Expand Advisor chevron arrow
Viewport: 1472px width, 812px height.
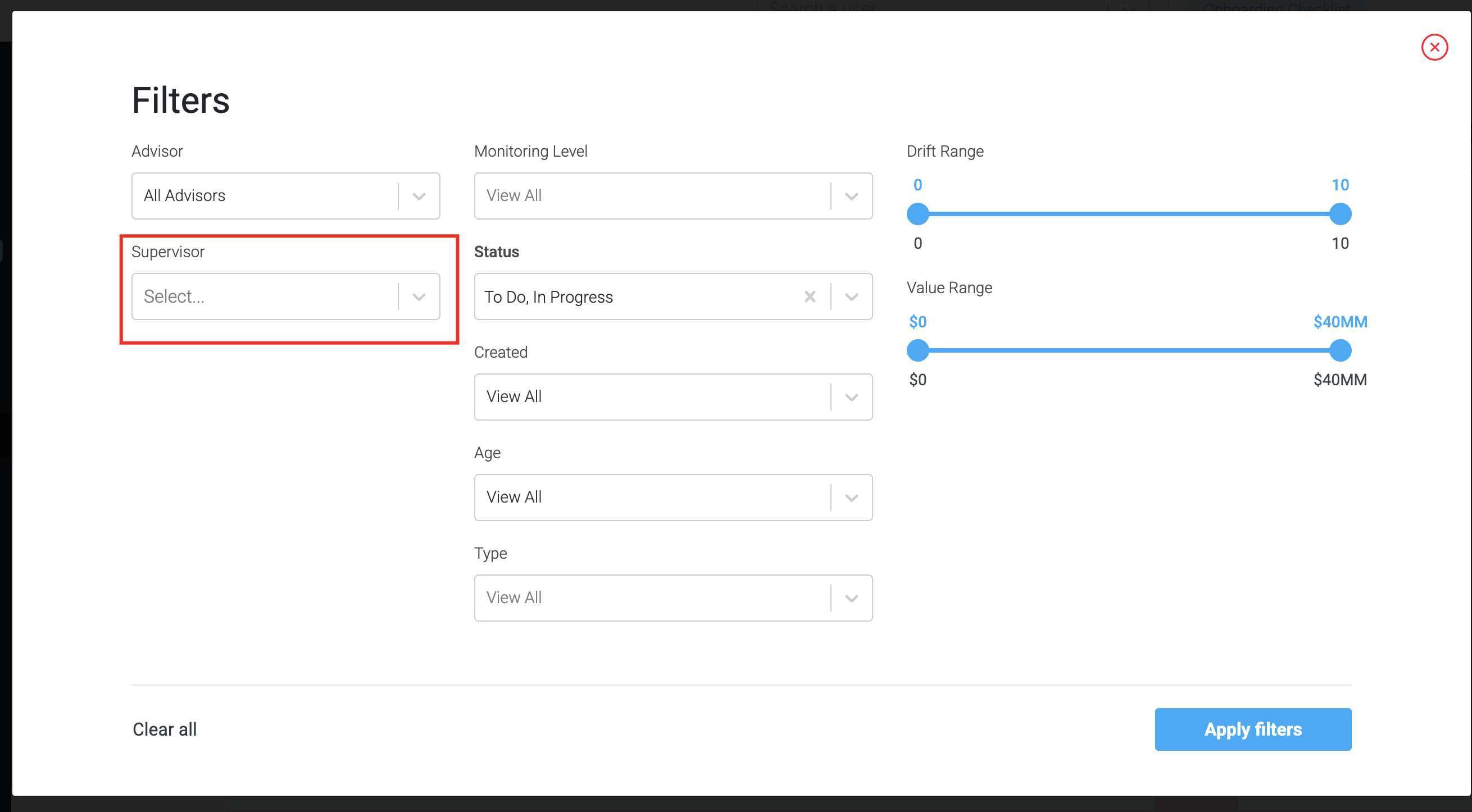point(419,197)
